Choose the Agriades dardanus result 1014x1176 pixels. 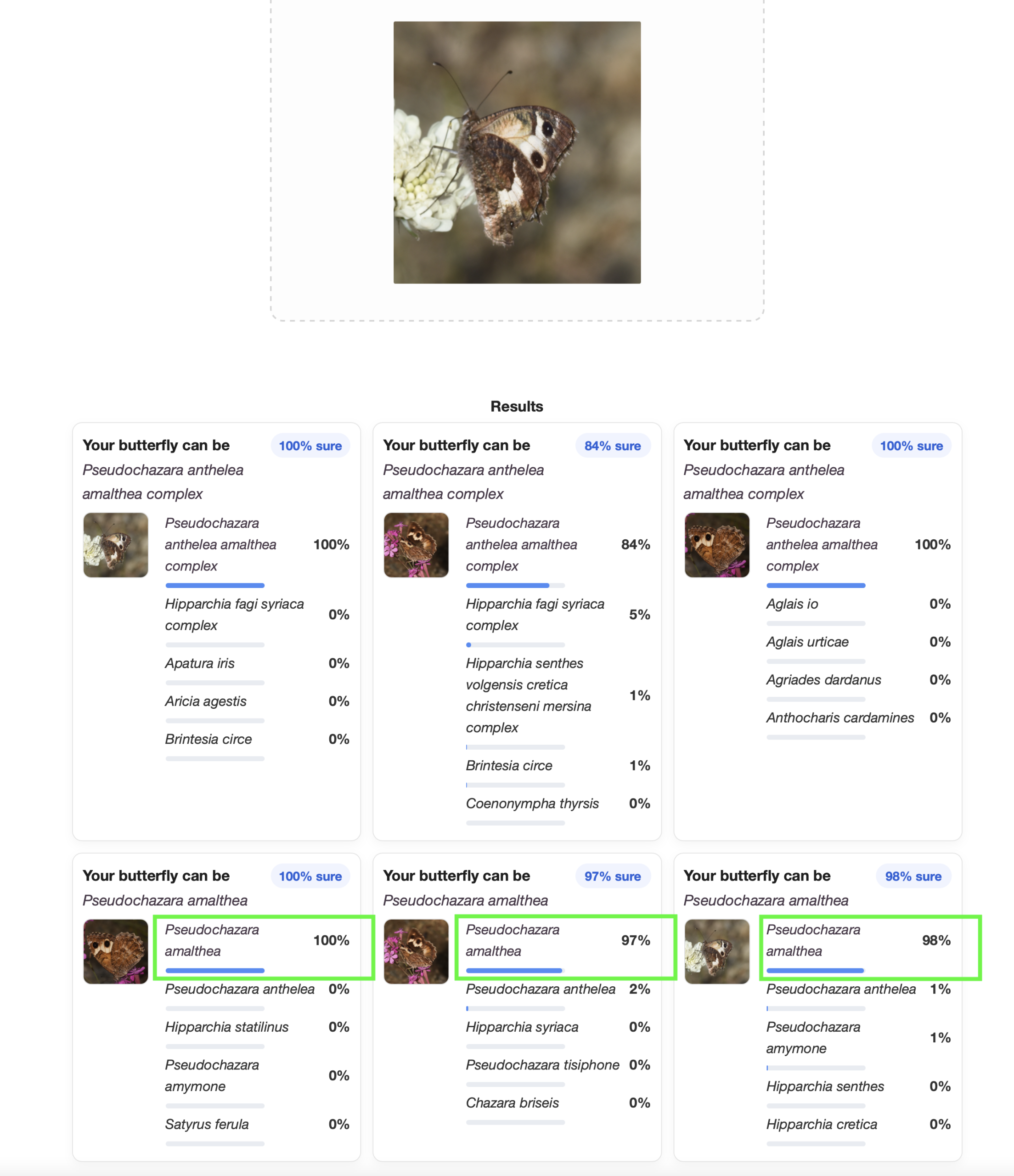(x=823, y=680)
